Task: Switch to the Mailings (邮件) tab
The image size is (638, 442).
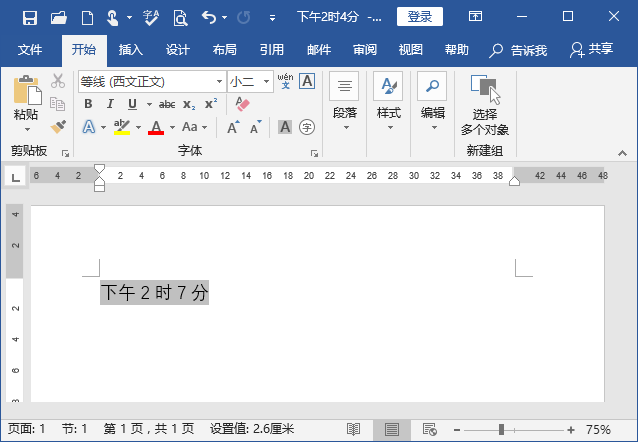Action: tap(319, 50)
